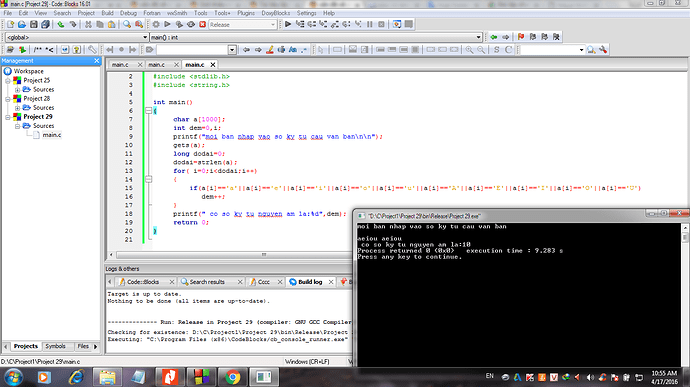This screenshot has height=387, width=690.
Task: Click the green Jump back arrow
Action: coord(494,37)
